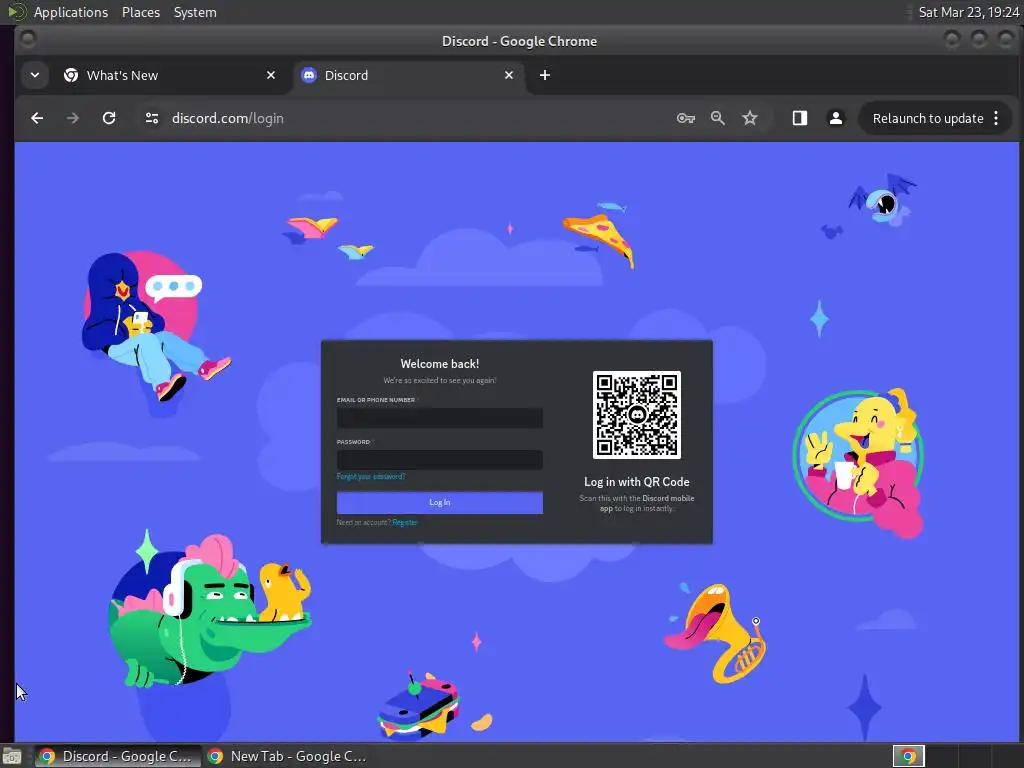Focus the Email or Phone Number field

click(x=440, y=418)
